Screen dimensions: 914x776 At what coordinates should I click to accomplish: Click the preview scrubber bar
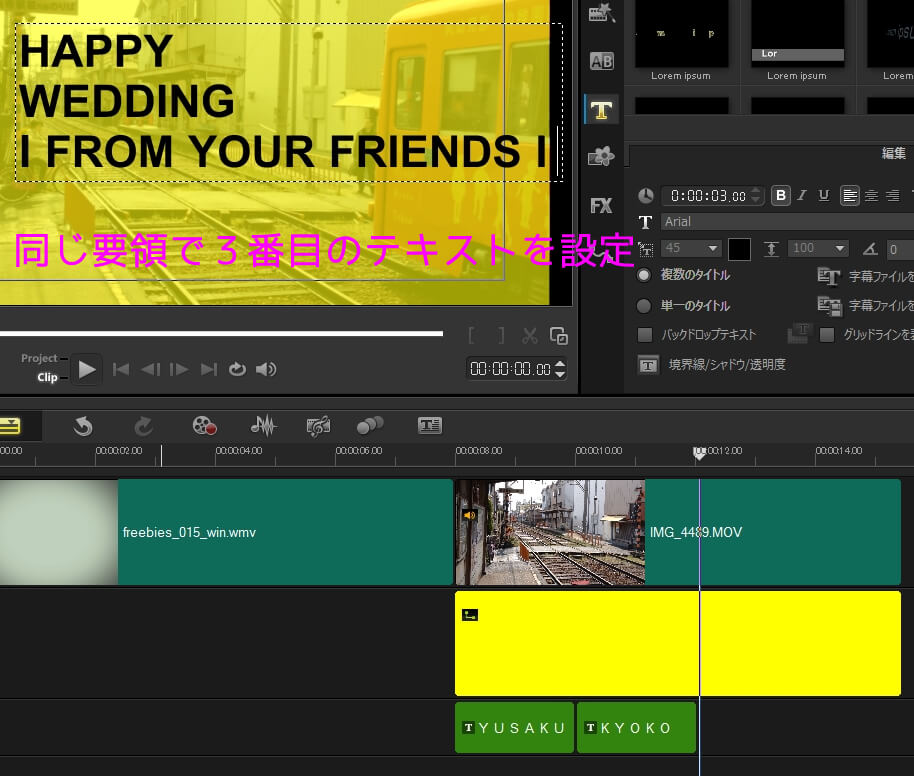tap(222, 333)
